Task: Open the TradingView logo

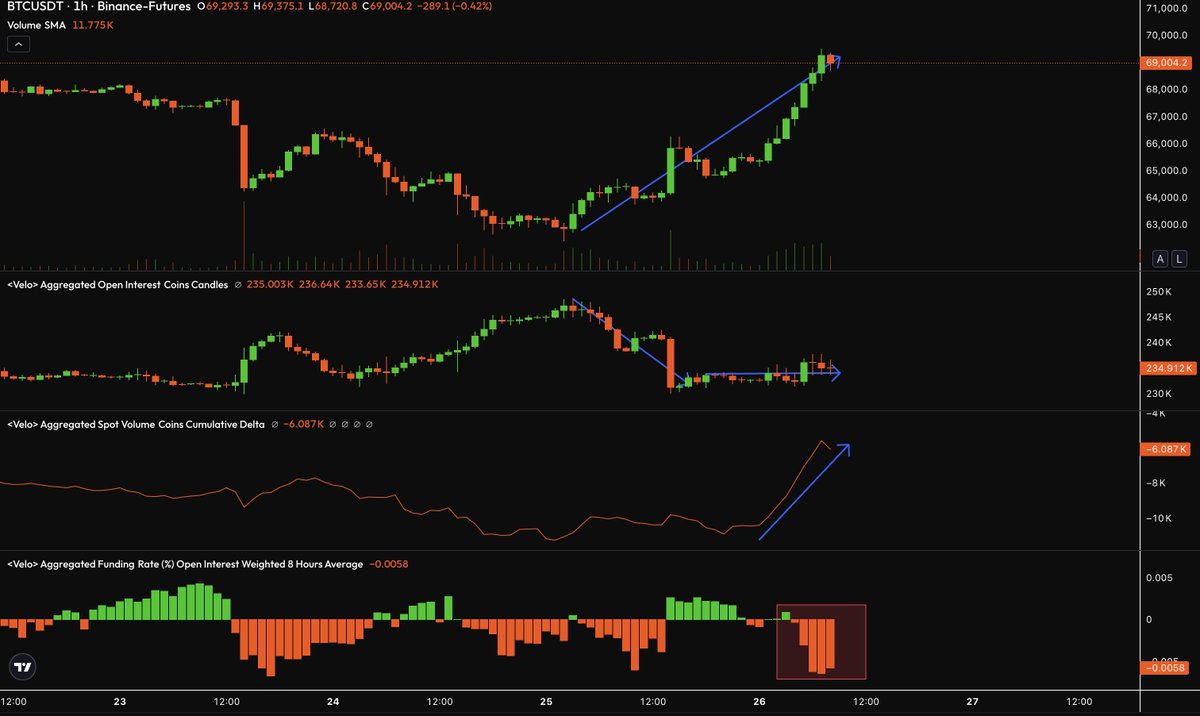Action: [x=24, y=666]
